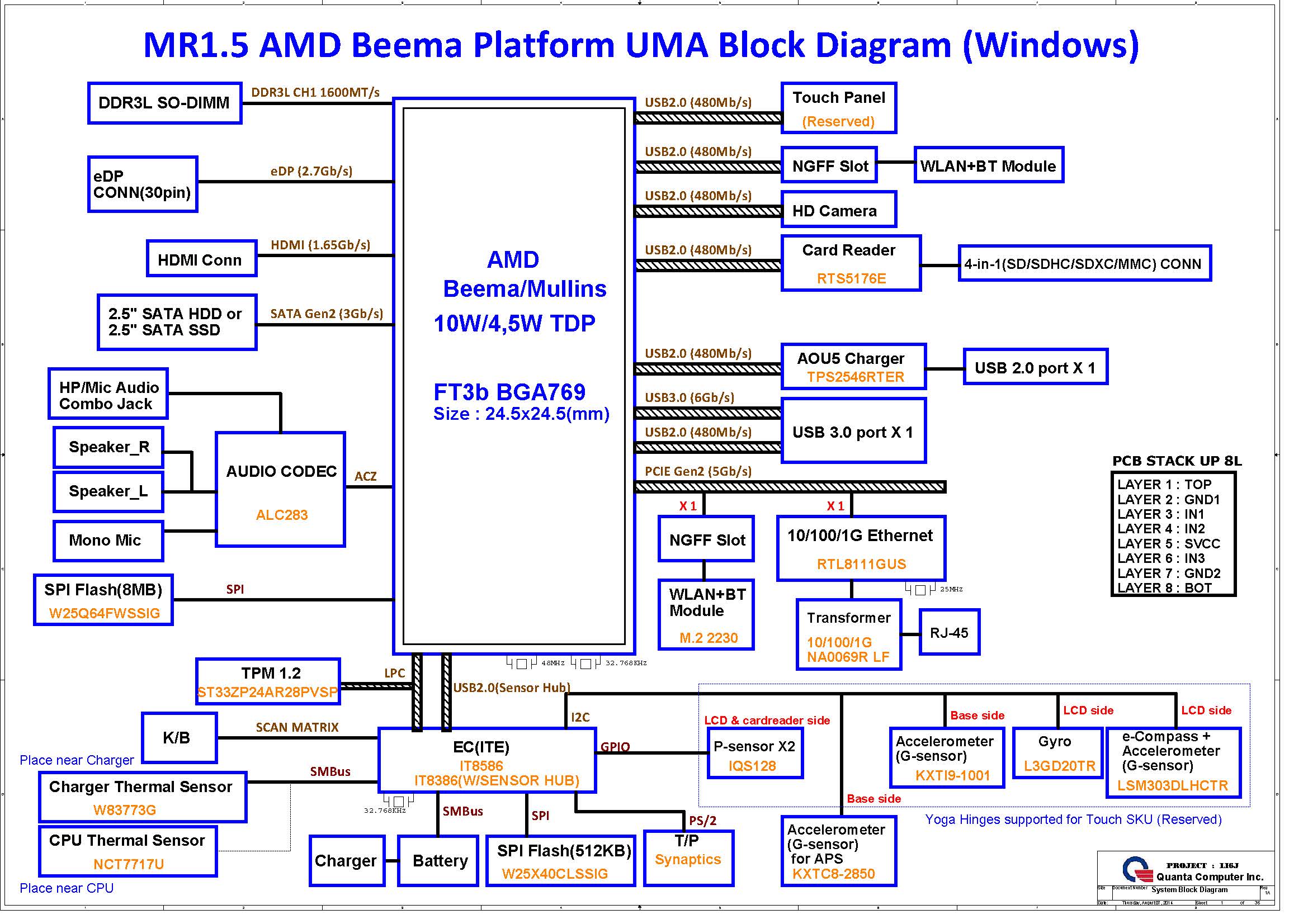Select the "Battery" block
1308x924 pixels.
coord(438,861)
